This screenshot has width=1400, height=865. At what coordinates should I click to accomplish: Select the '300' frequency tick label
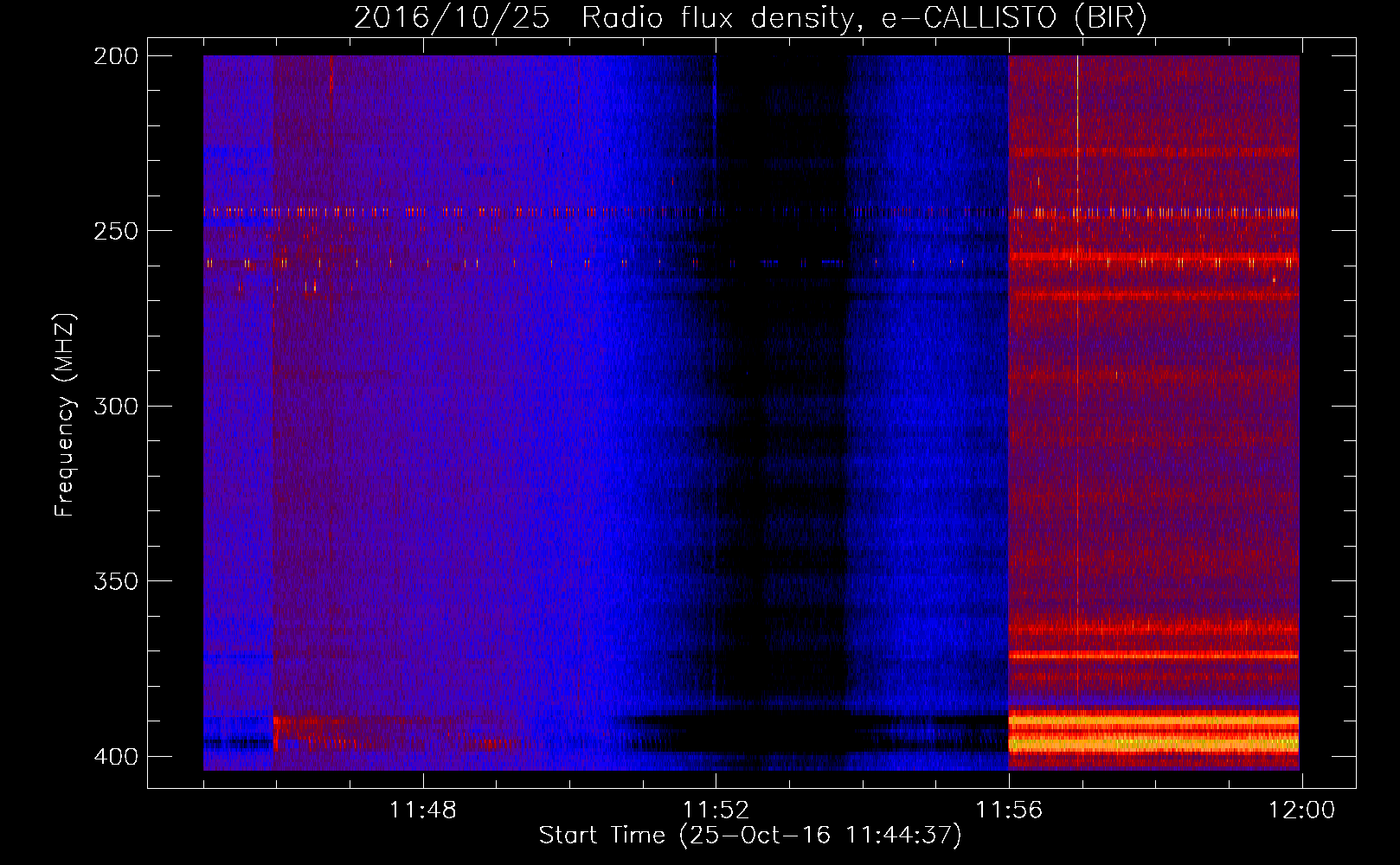click(116, 406)
